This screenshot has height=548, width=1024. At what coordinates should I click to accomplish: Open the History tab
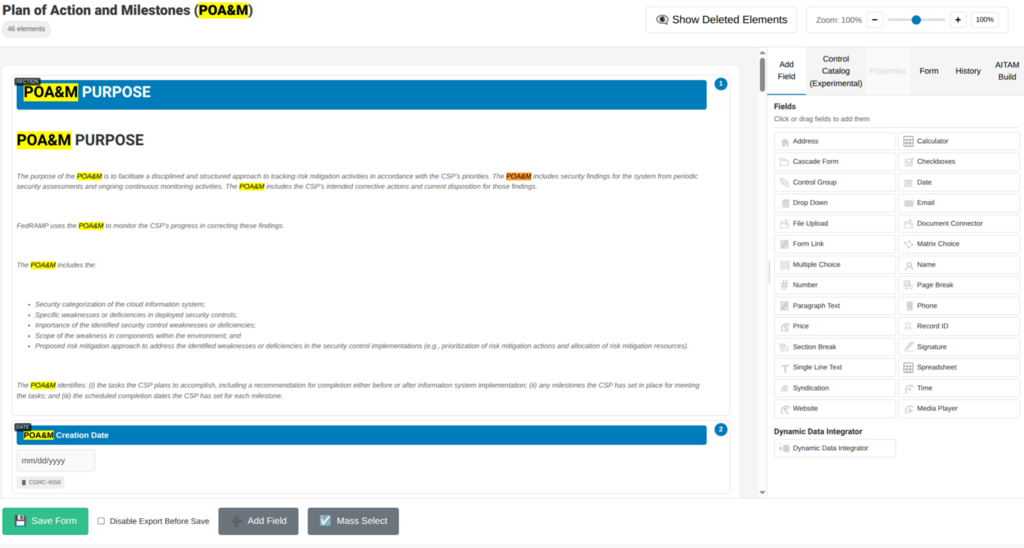[968, 71]
